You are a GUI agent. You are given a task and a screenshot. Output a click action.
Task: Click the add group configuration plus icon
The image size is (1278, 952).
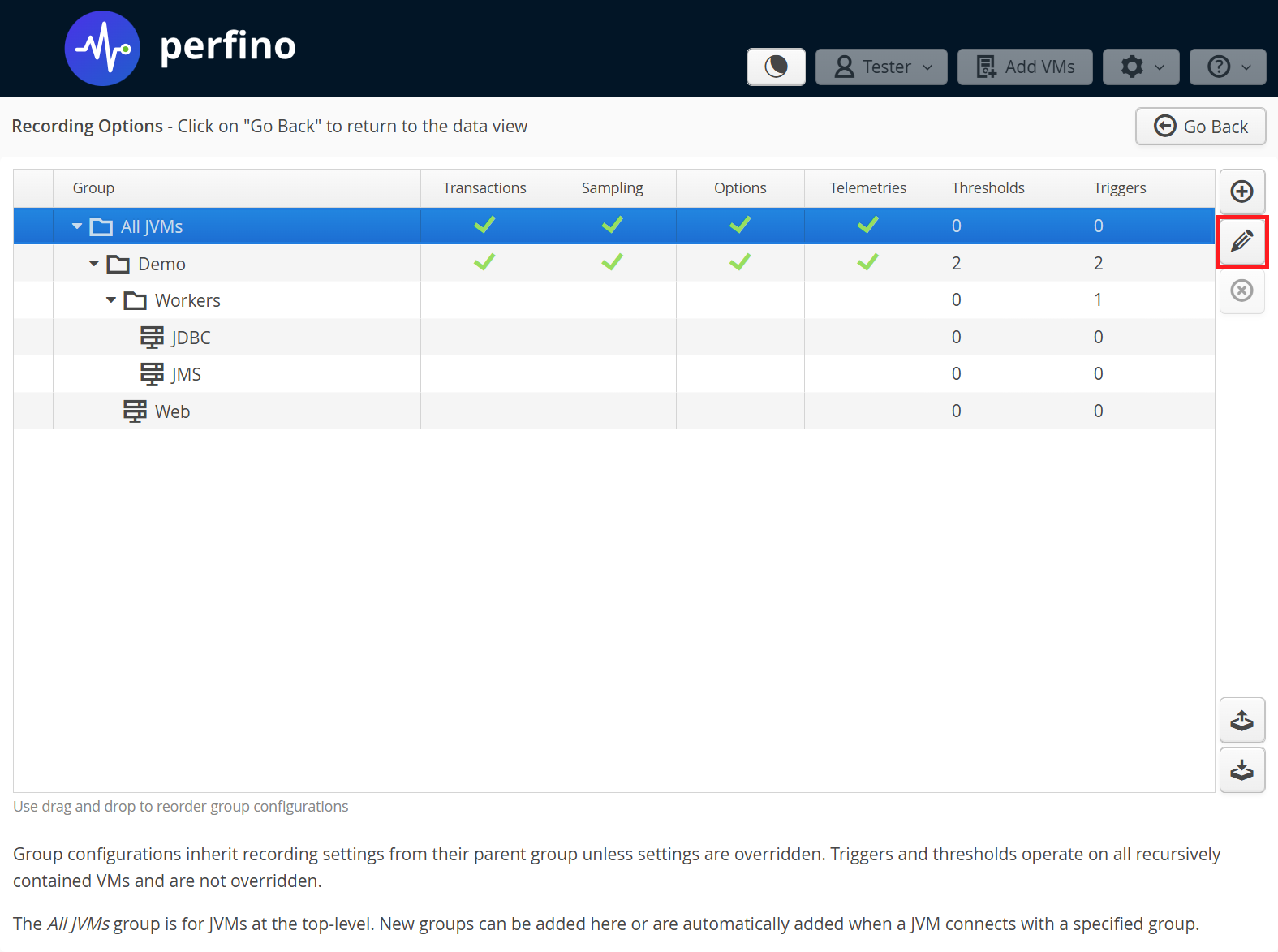[x=1241, y=192]
